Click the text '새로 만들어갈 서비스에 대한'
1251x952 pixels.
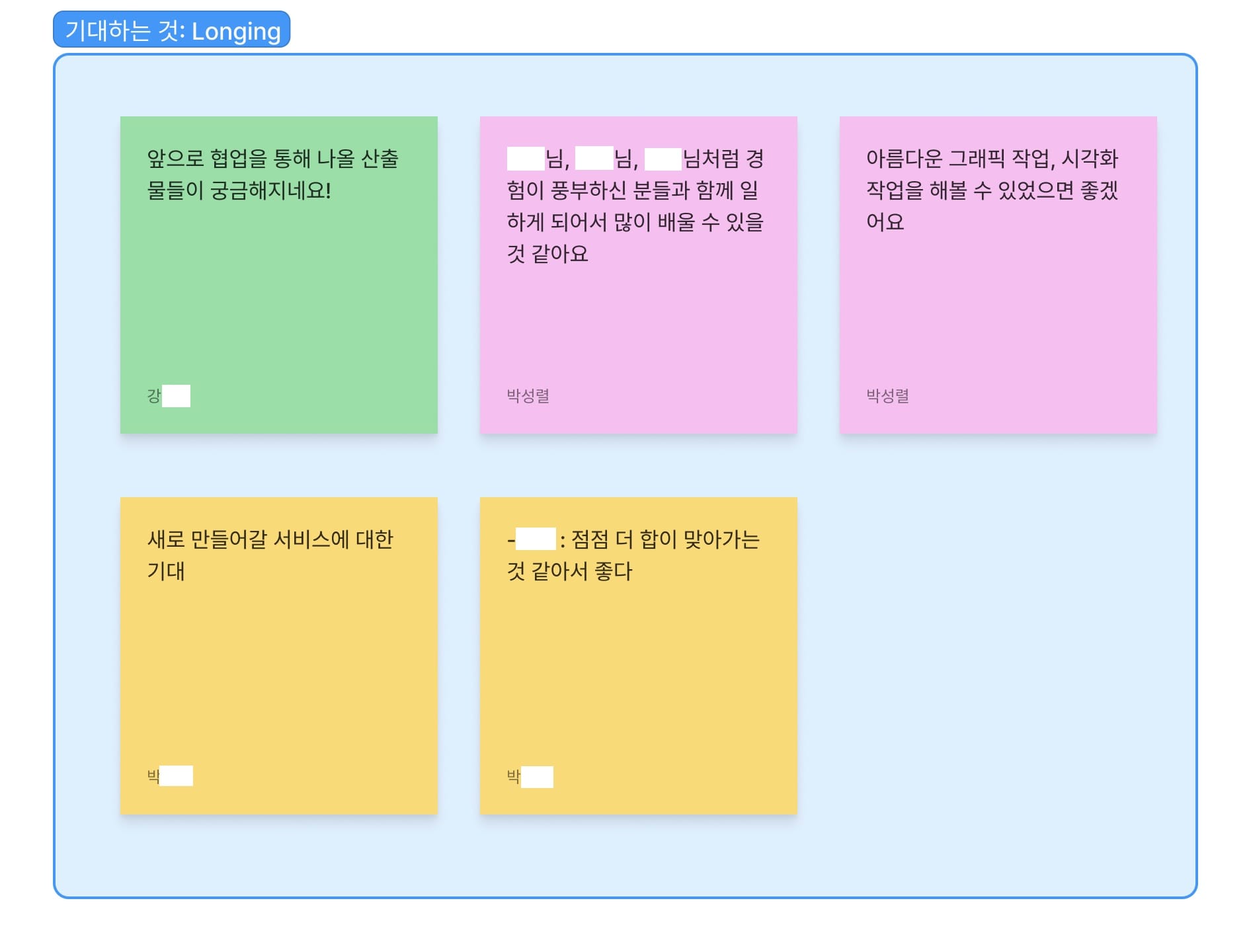tap(270, 539)
